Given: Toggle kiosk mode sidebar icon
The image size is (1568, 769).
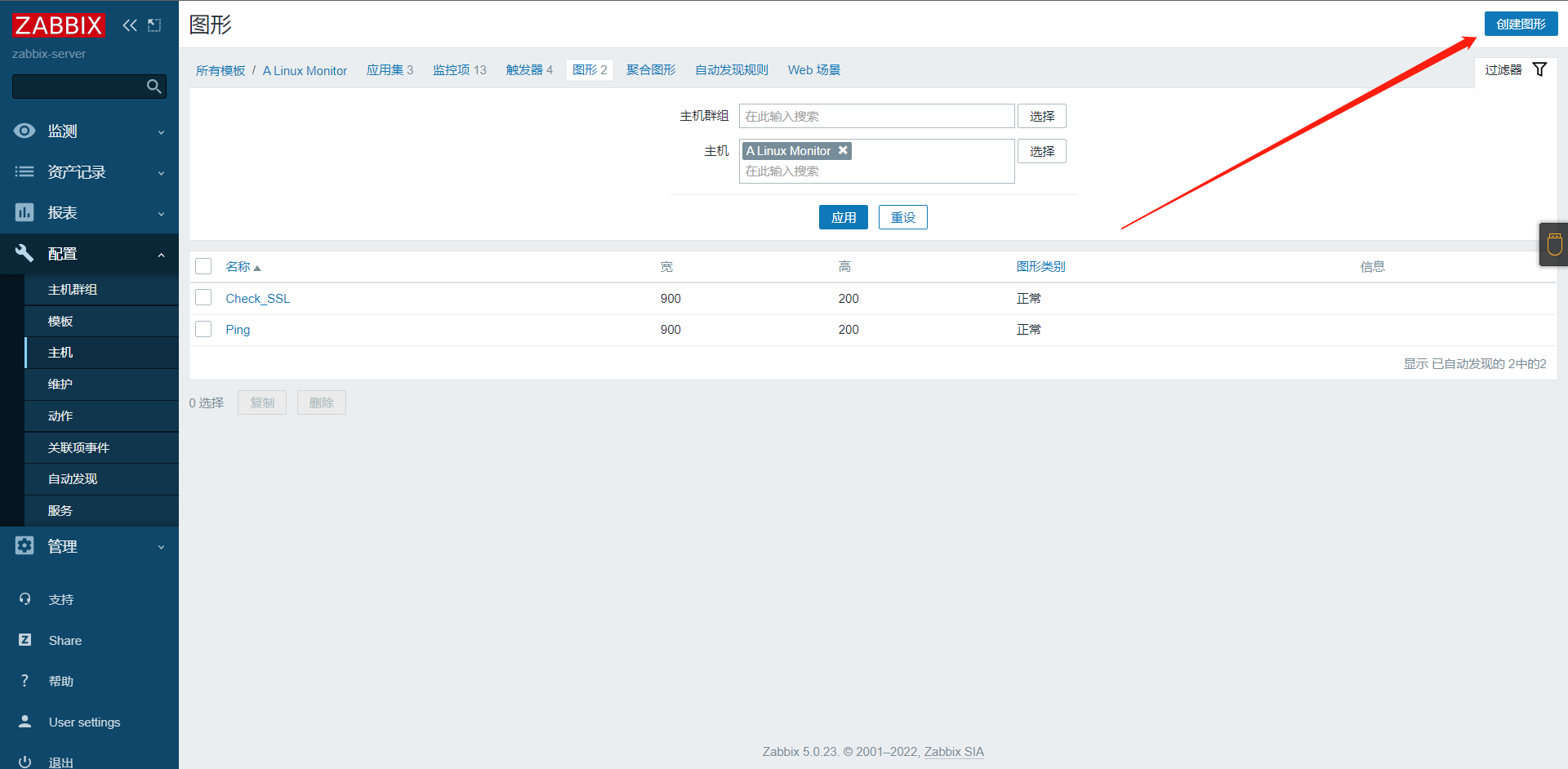Looking at the screenshot, I should coord(154,25).
